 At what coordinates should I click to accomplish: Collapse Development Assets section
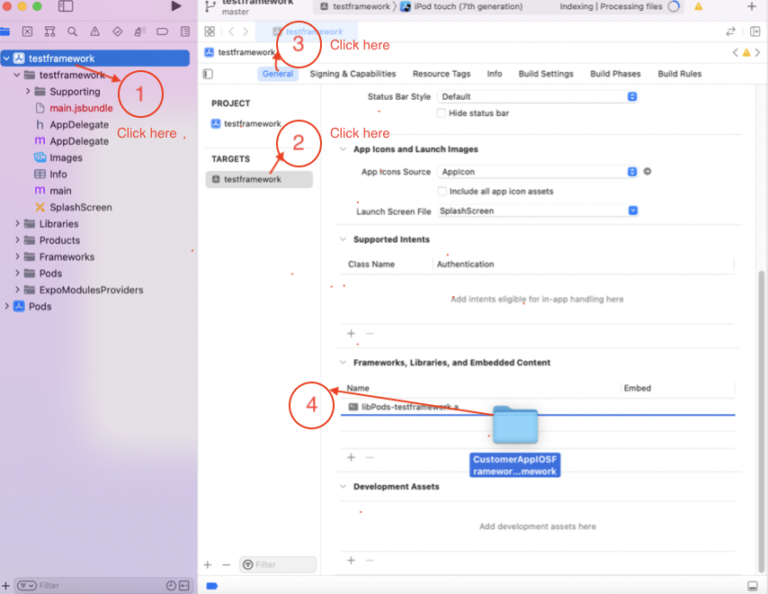pos(343,486)
